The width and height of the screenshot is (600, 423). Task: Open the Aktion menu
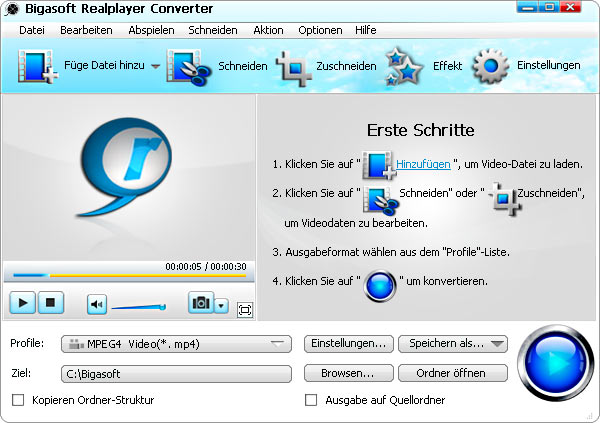coord(268,30)
